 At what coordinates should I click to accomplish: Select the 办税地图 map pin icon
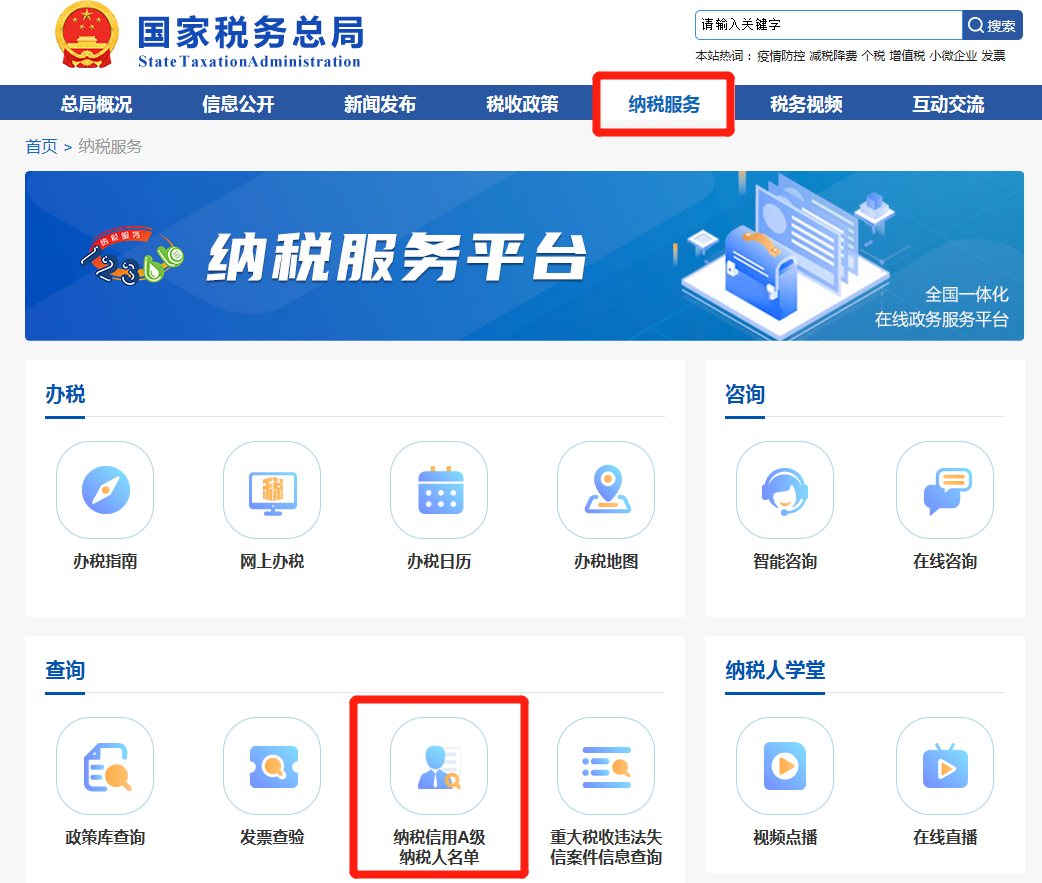tap(606, 490)
